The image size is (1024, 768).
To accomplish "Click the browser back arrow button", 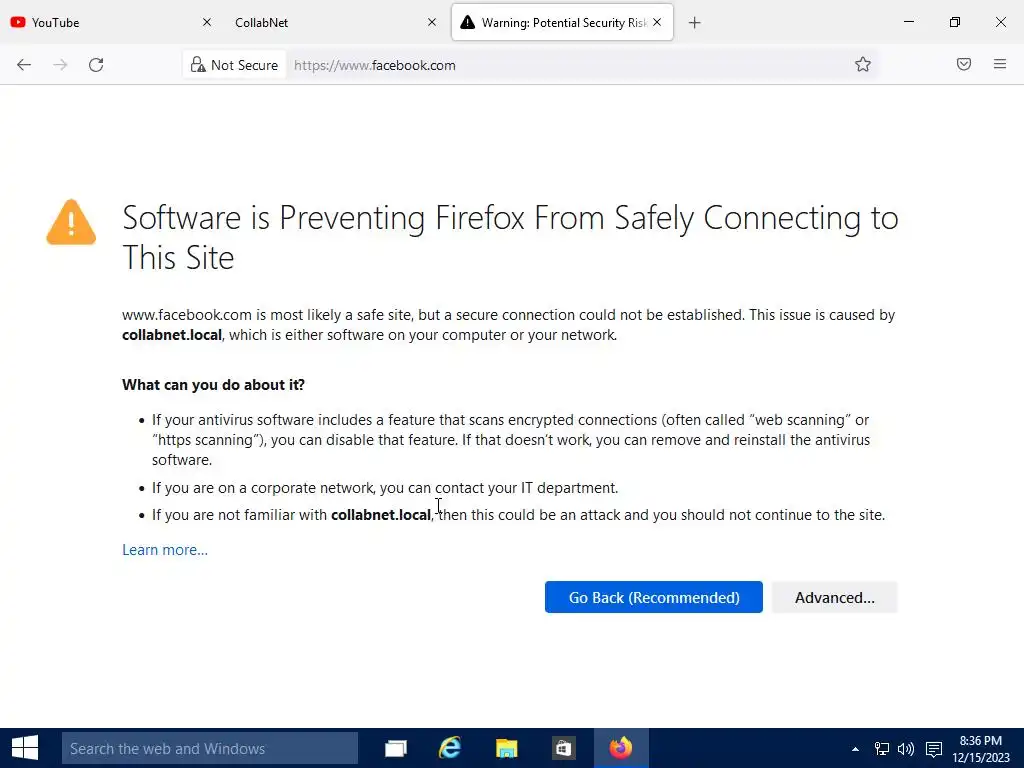I will click(24, 65).
